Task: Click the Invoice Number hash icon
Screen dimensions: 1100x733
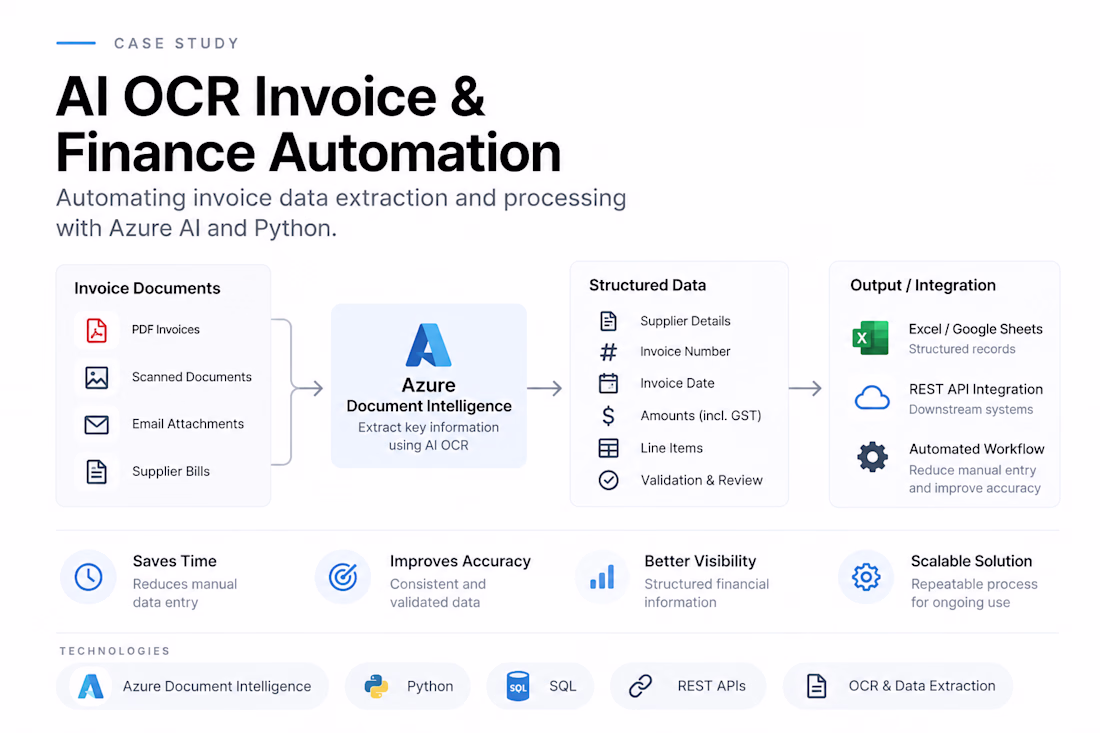Action: tap(608, 351)
